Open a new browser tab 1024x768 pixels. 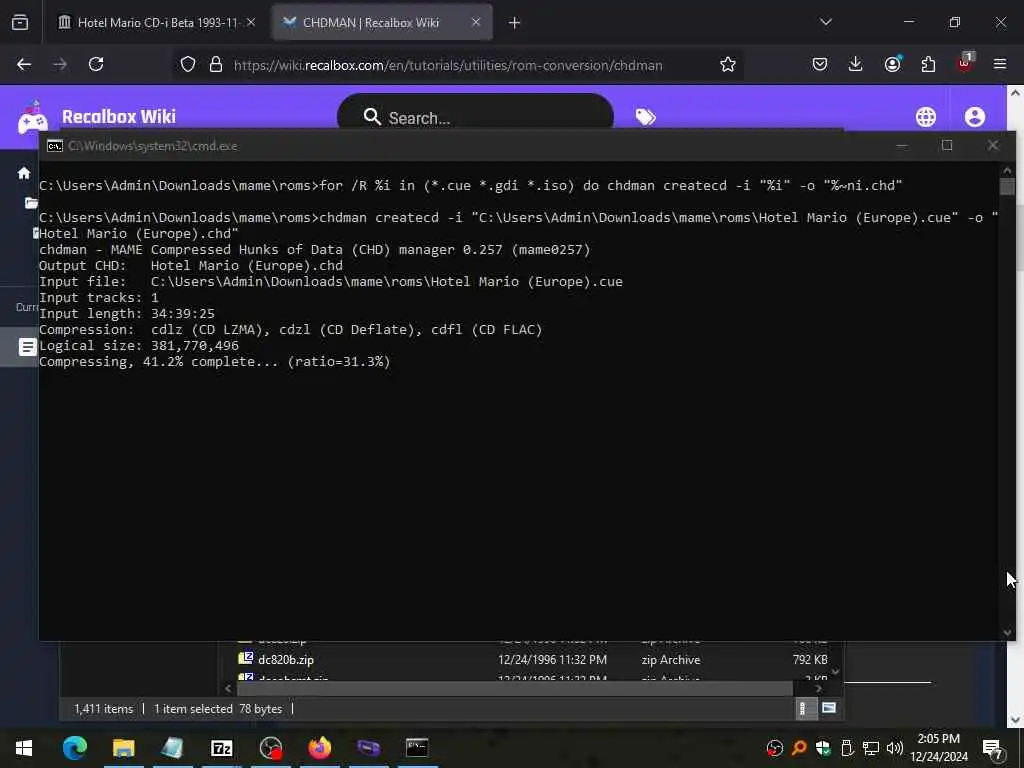pyautogui.click(x=515, y=23)
